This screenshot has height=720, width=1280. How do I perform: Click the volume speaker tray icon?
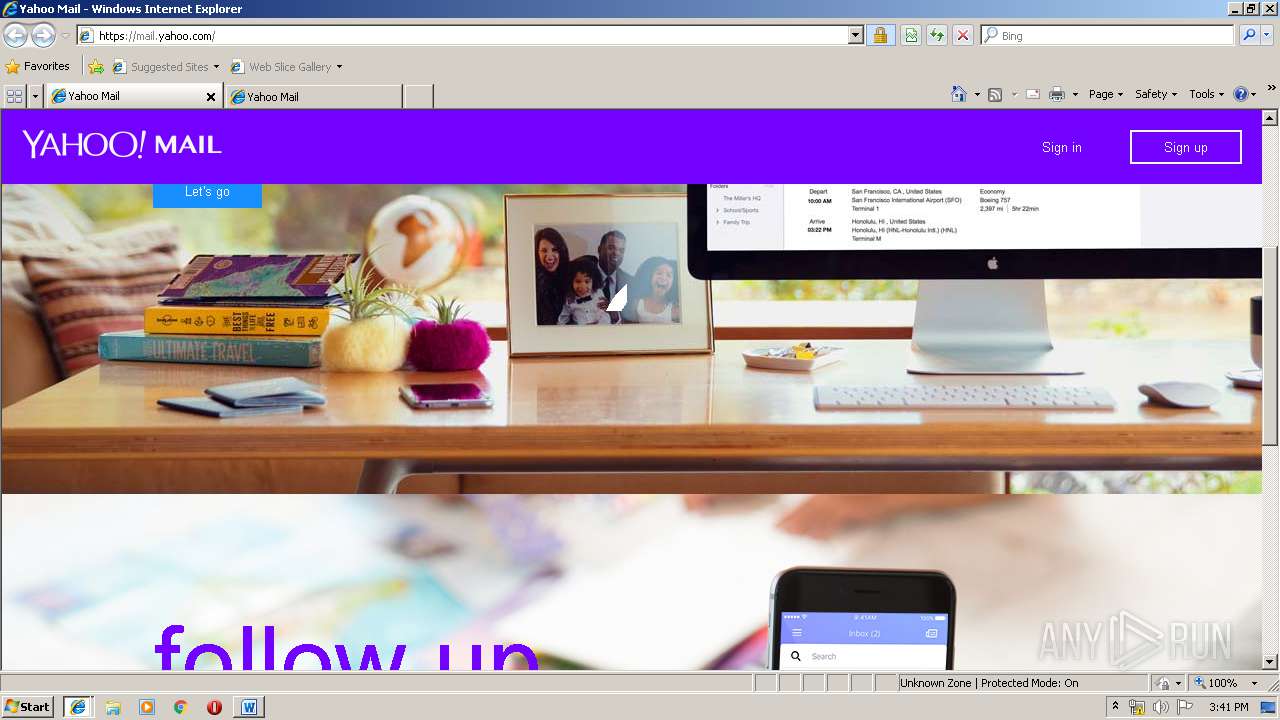coord(1160,707)
